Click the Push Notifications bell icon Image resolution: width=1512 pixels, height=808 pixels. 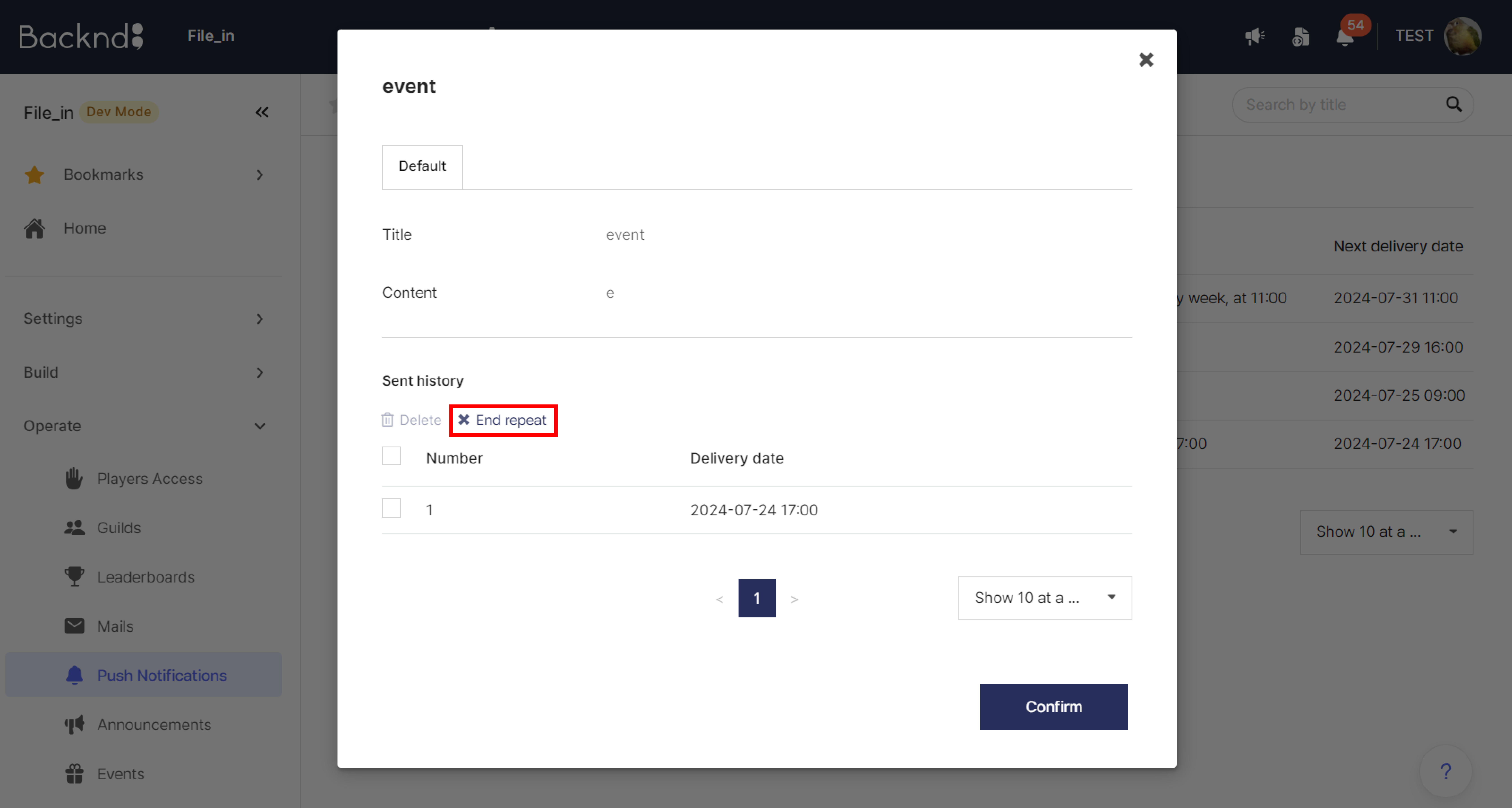[75, 675]
